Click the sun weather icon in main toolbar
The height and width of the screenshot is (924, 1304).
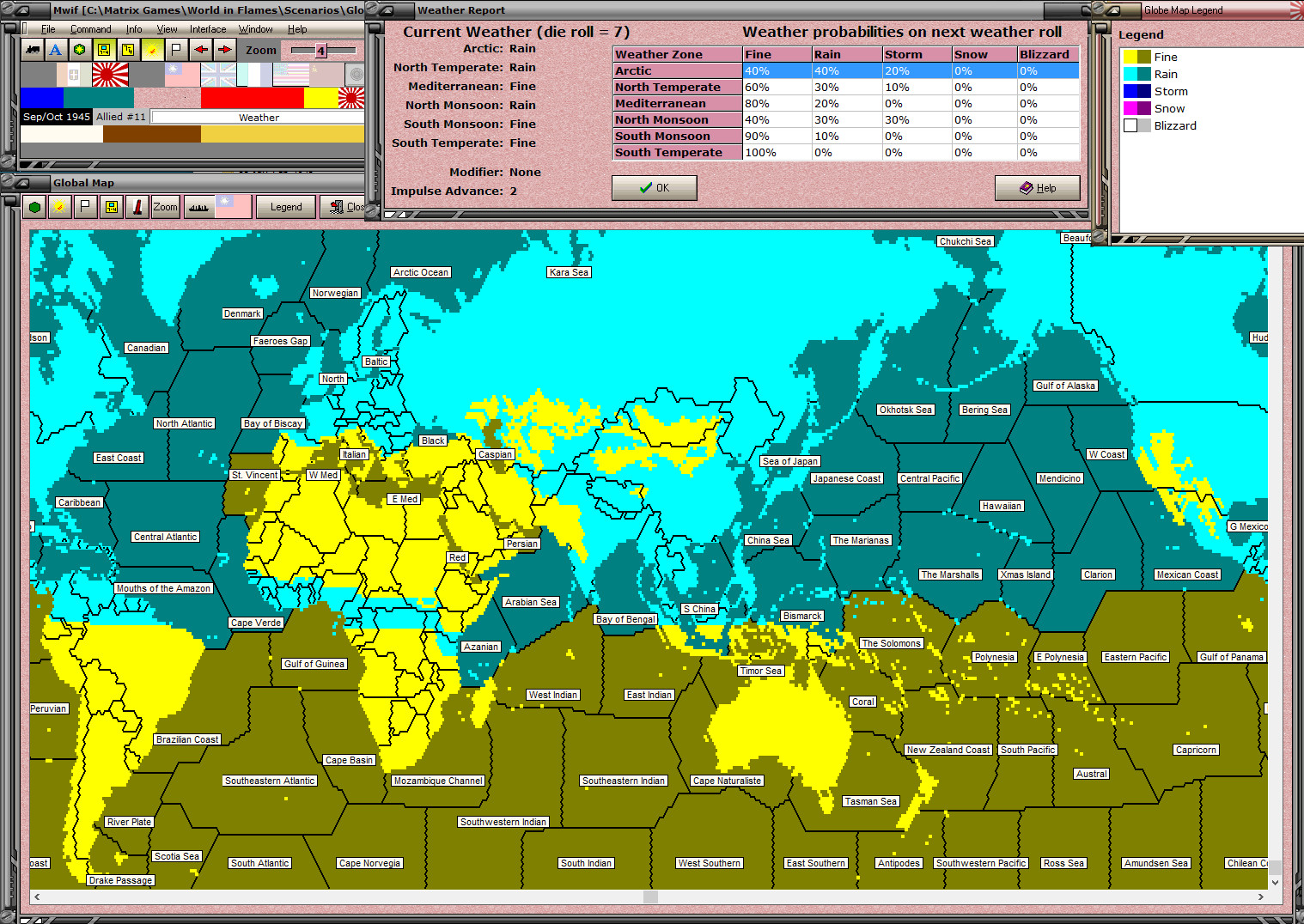point(152,50)
